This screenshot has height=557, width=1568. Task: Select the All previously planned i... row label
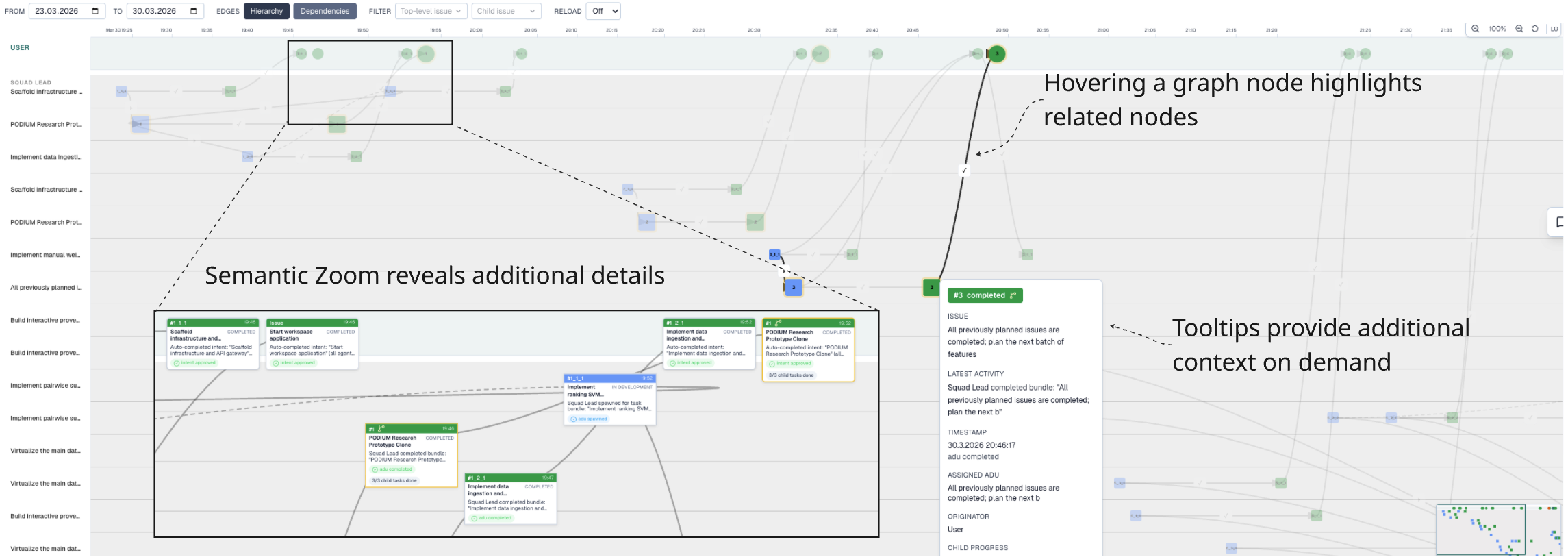point(46,288)
